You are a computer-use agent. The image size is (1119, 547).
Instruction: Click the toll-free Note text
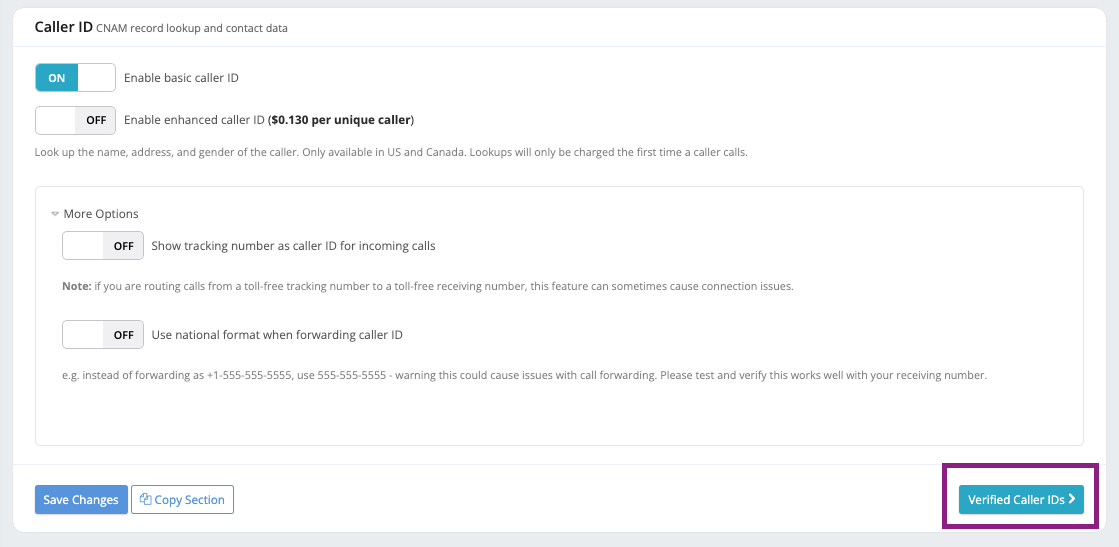tap(427, 286)
